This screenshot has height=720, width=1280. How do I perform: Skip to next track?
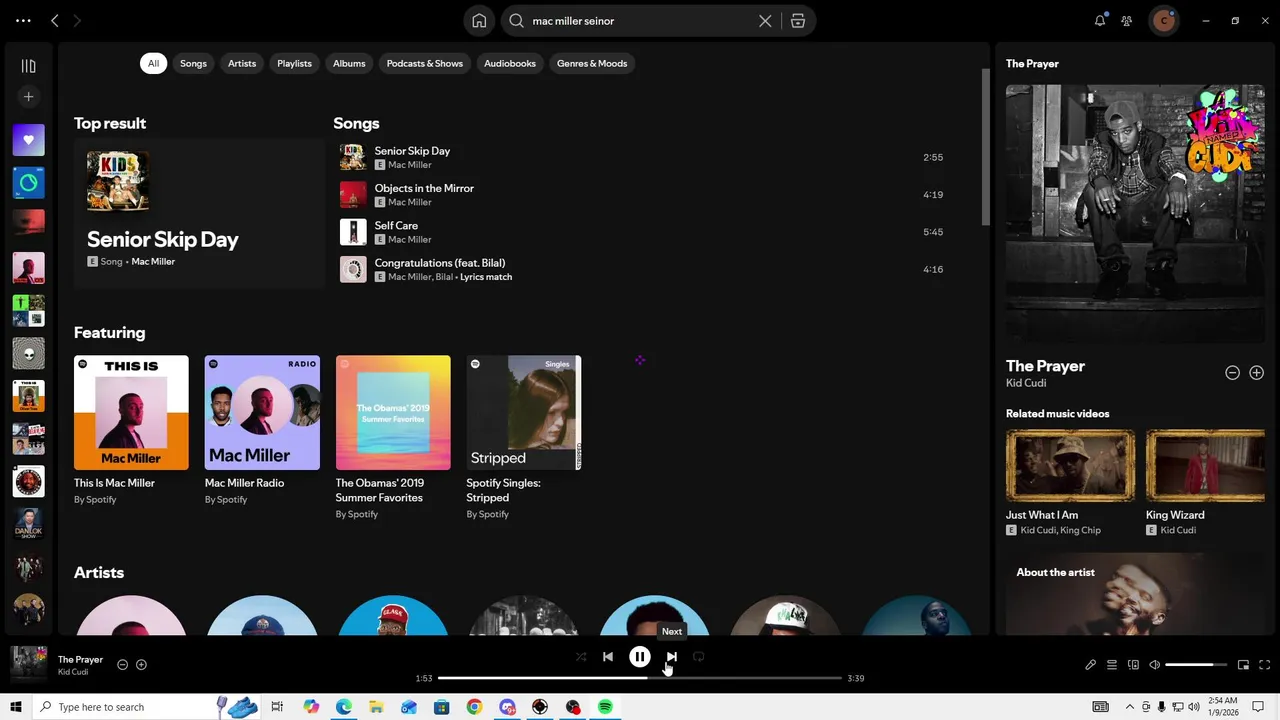click(672, 657)
